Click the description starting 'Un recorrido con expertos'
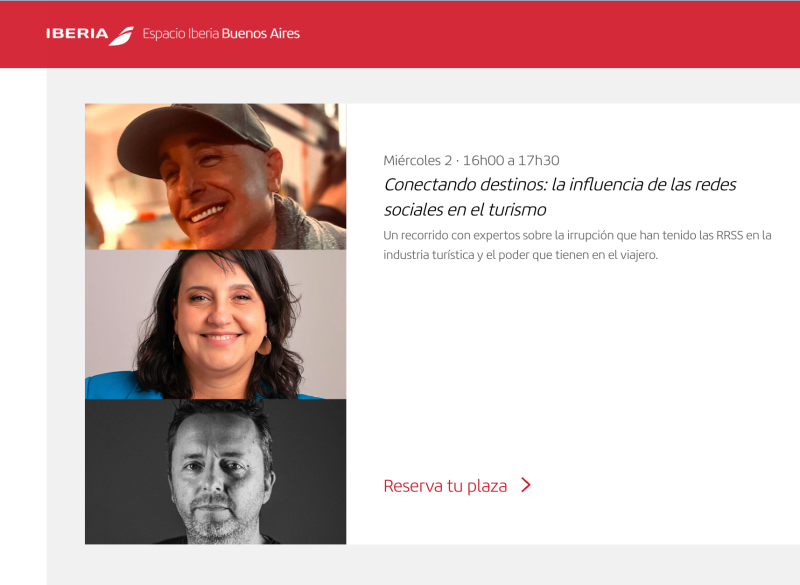Image resolution: width=800 pixels, height=585 pixels. point(577,245)
